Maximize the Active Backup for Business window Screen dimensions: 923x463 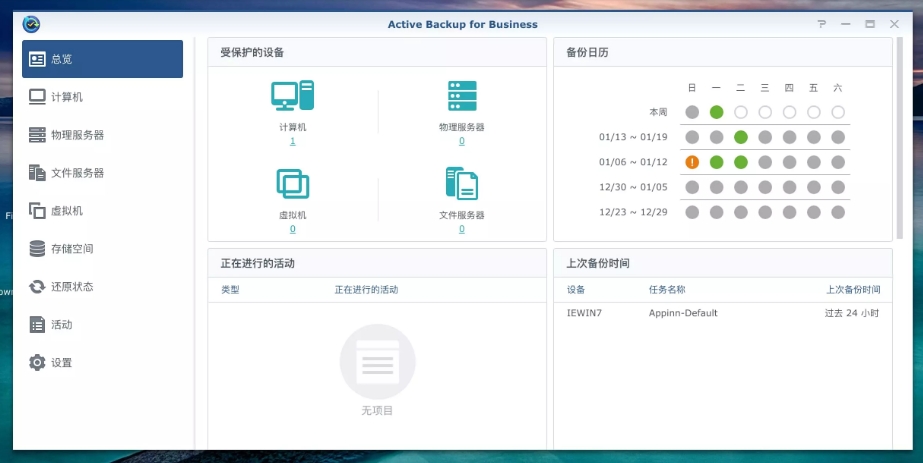pos(870,24)
